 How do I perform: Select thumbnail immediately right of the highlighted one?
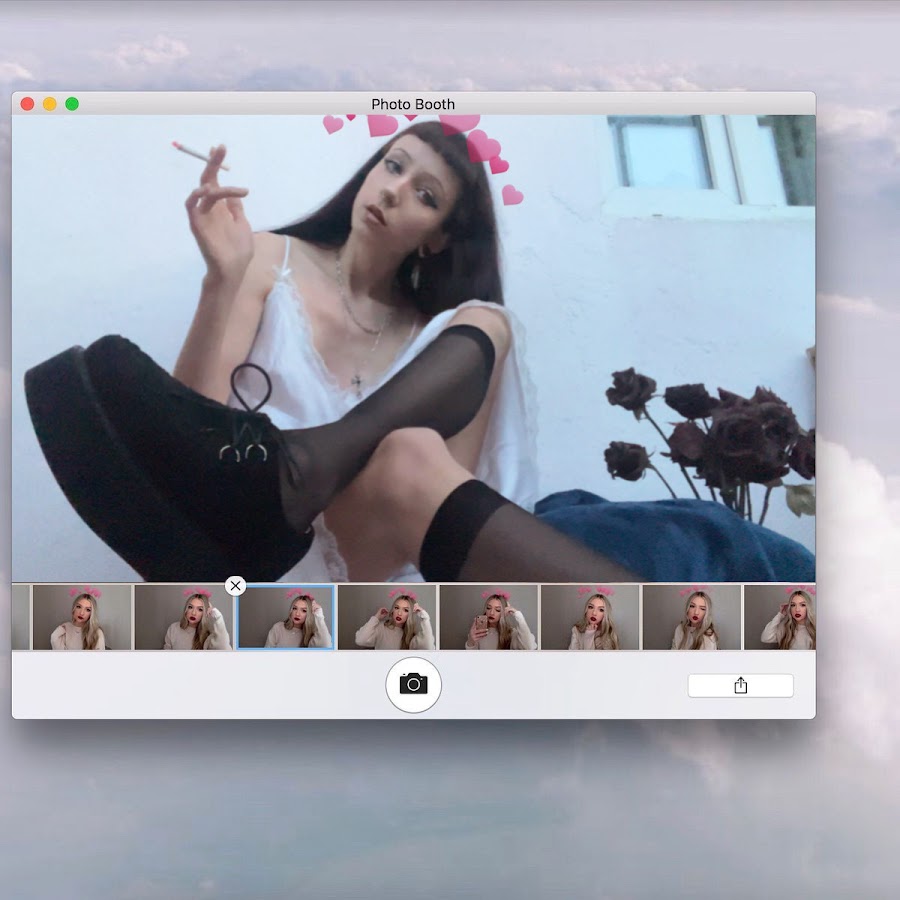tap(387, 618)
